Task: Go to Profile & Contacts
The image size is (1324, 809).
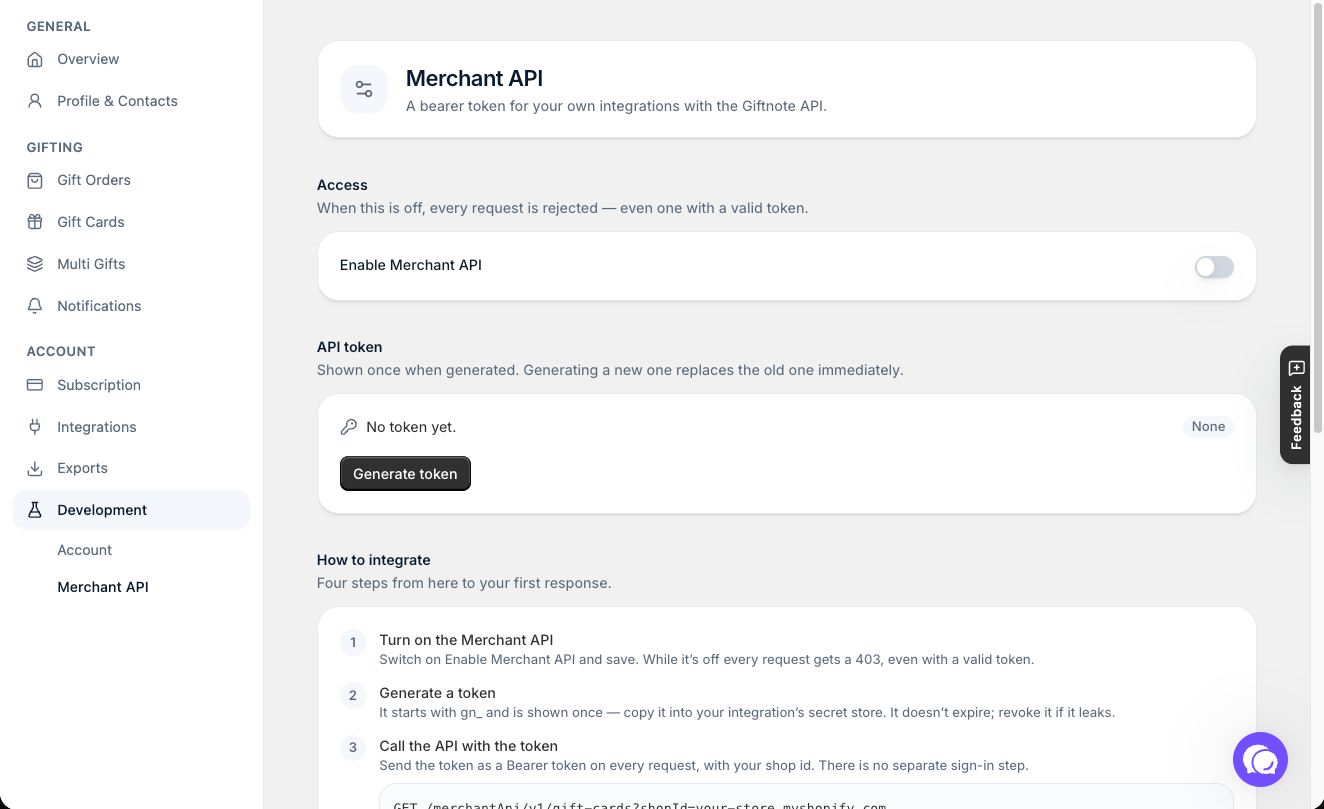Action: pos(131,101)
